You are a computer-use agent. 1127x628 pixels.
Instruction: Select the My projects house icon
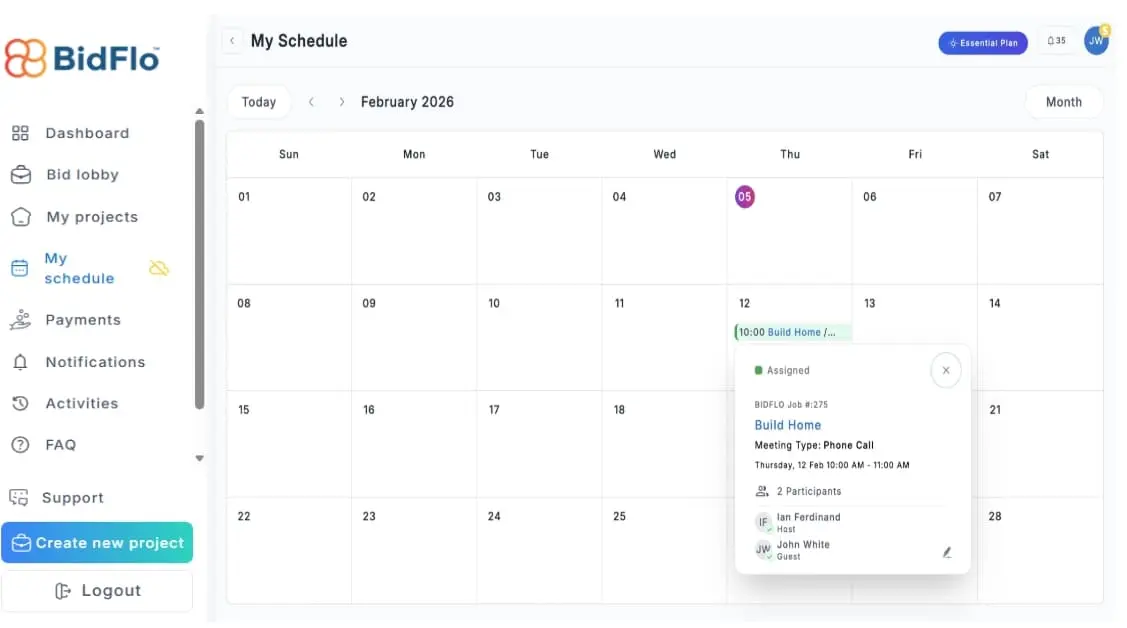tap(20, 216)
